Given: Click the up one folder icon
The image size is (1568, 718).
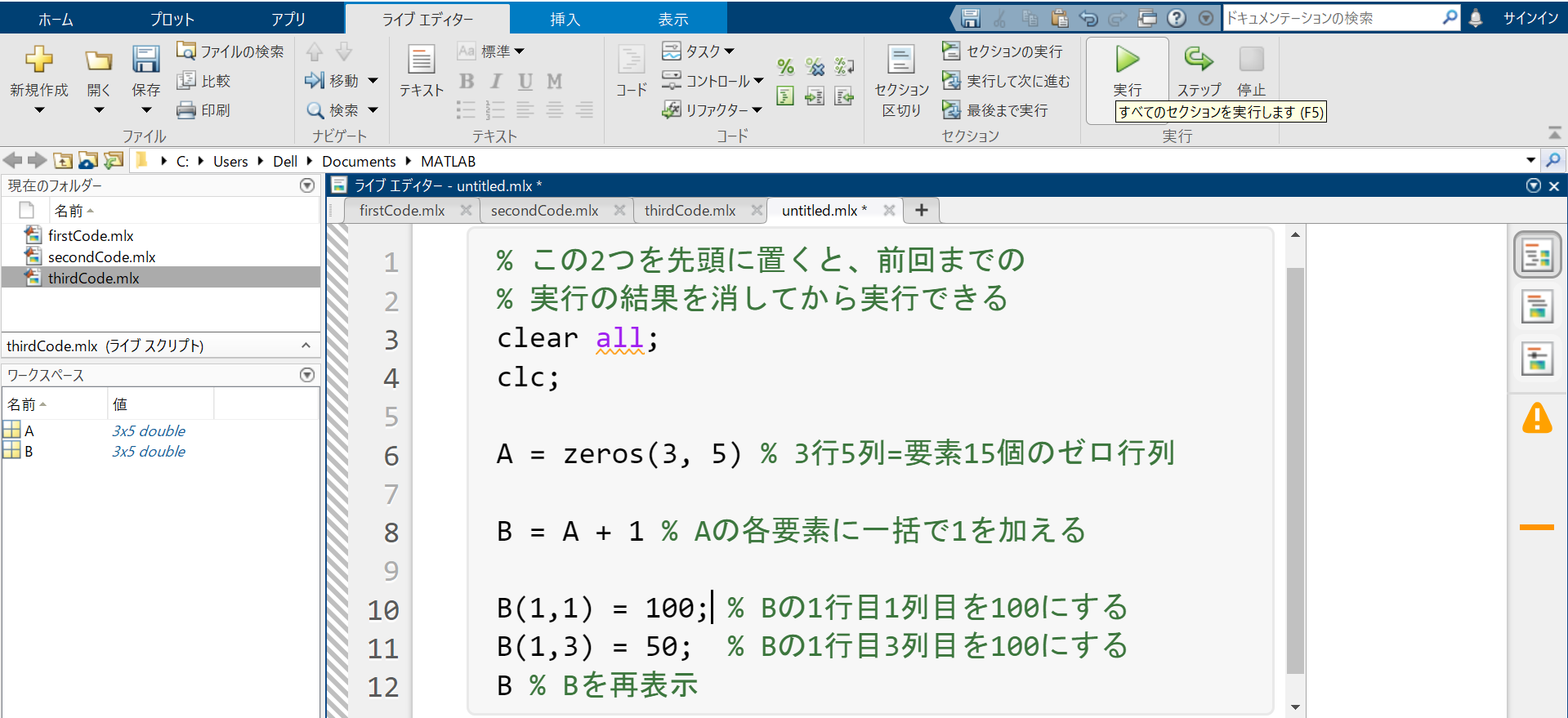Looking at the screenshot, I should coord(63,161).
